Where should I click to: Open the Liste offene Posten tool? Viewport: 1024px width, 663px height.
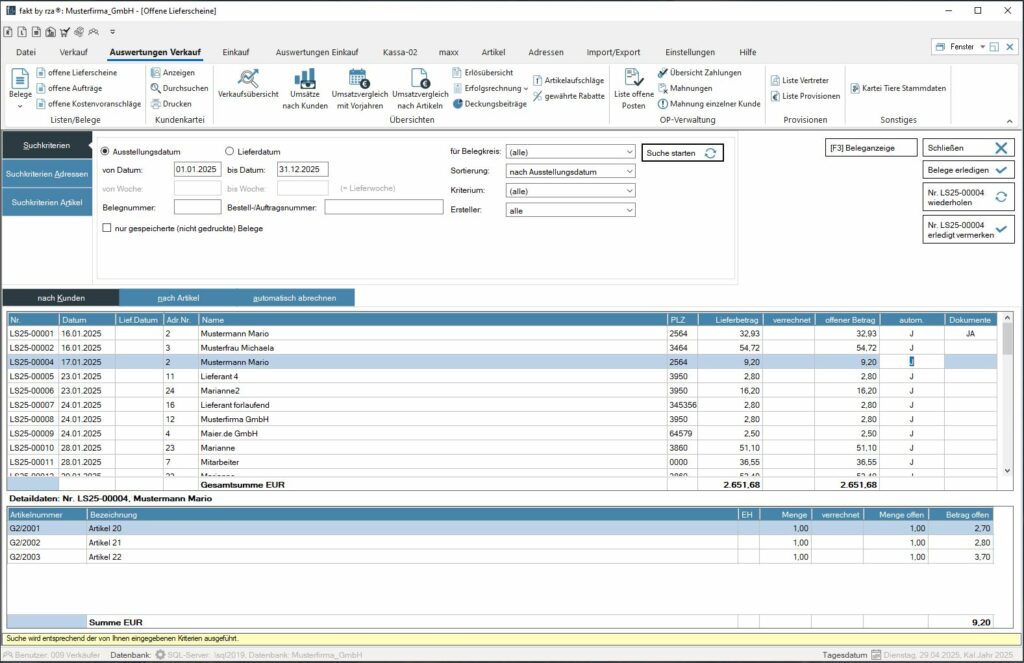633,87
